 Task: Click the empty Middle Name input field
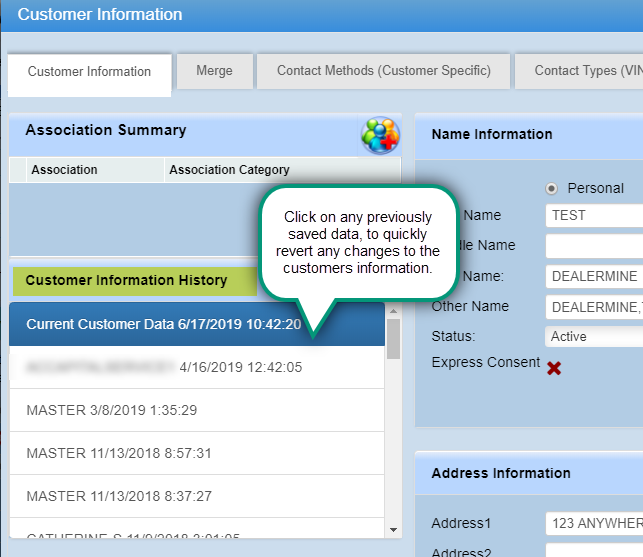[594, 245]
